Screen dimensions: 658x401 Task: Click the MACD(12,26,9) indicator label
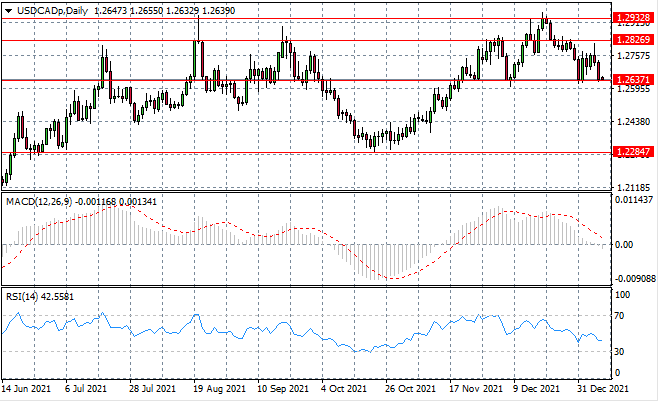tap(40, 202)
